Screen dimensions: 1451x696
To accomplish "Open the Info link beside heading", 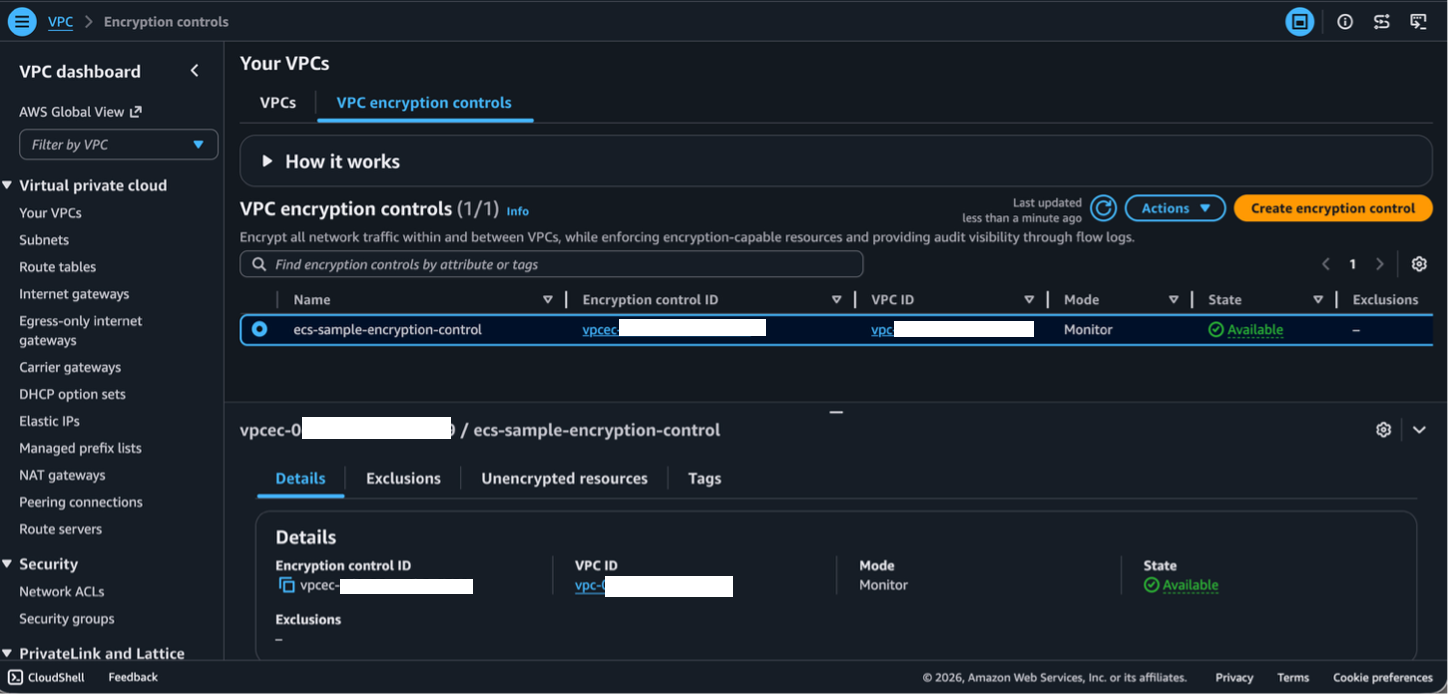I will coord(518,211).
